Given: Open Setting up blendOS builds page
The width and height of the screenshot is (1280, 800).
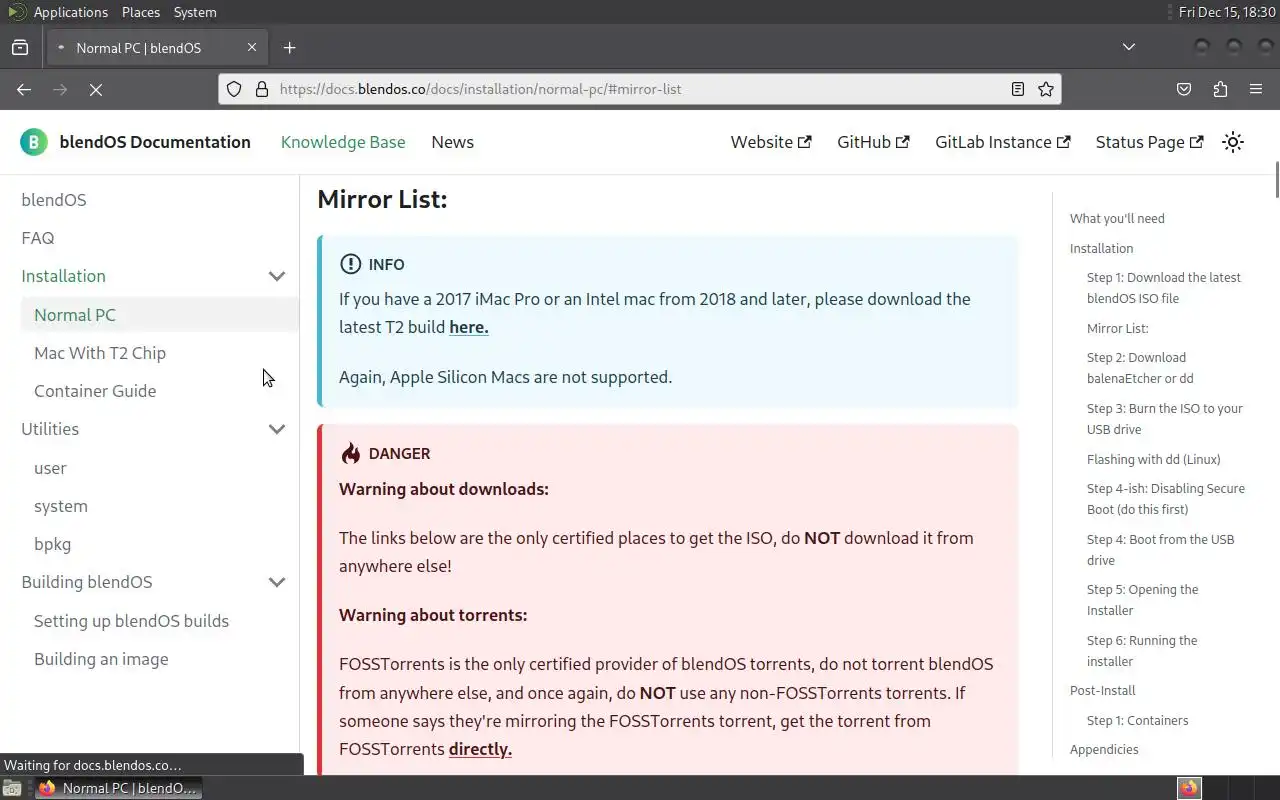Looking at the screenshot, I should tap(131, 621).
